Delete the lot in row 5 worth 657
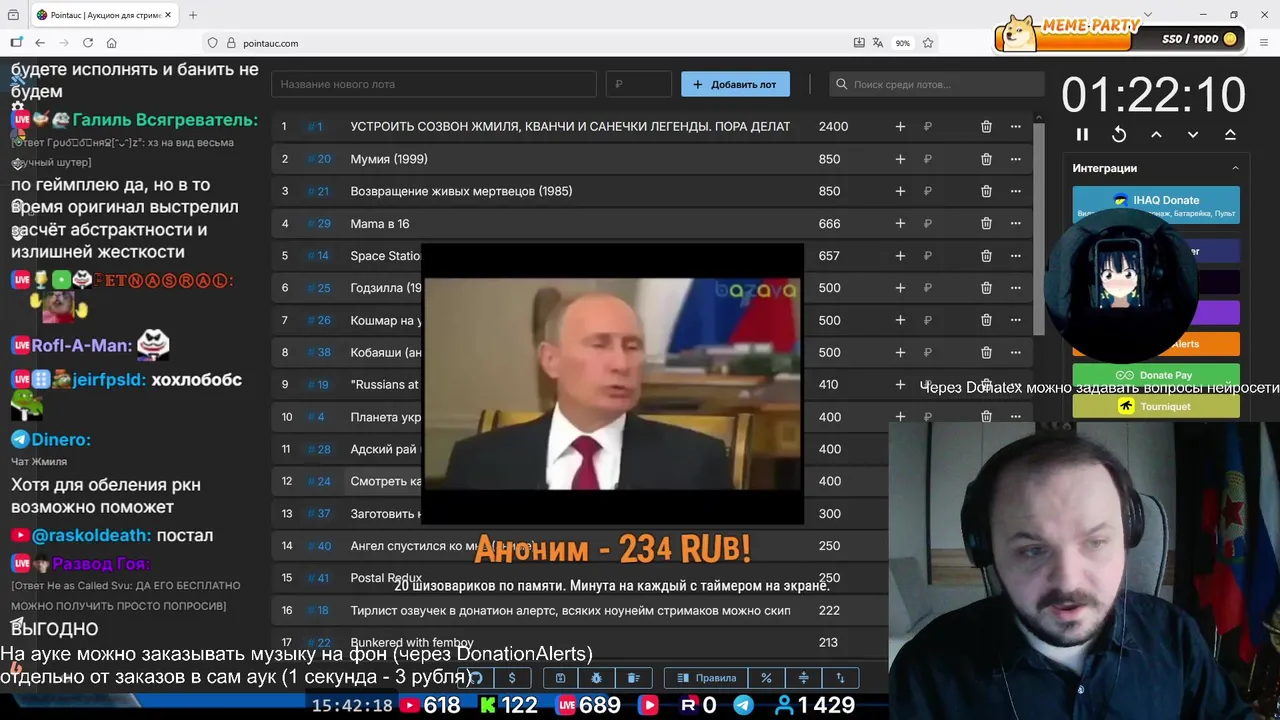The width and height of the screenshot is (1280, 720). click(986, 256)
